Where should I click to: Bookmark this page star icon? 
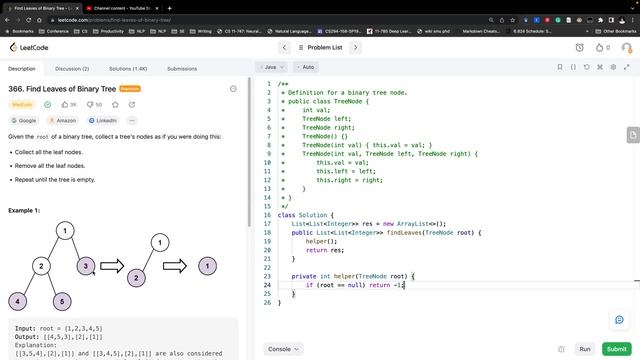[x=513, y=20]
